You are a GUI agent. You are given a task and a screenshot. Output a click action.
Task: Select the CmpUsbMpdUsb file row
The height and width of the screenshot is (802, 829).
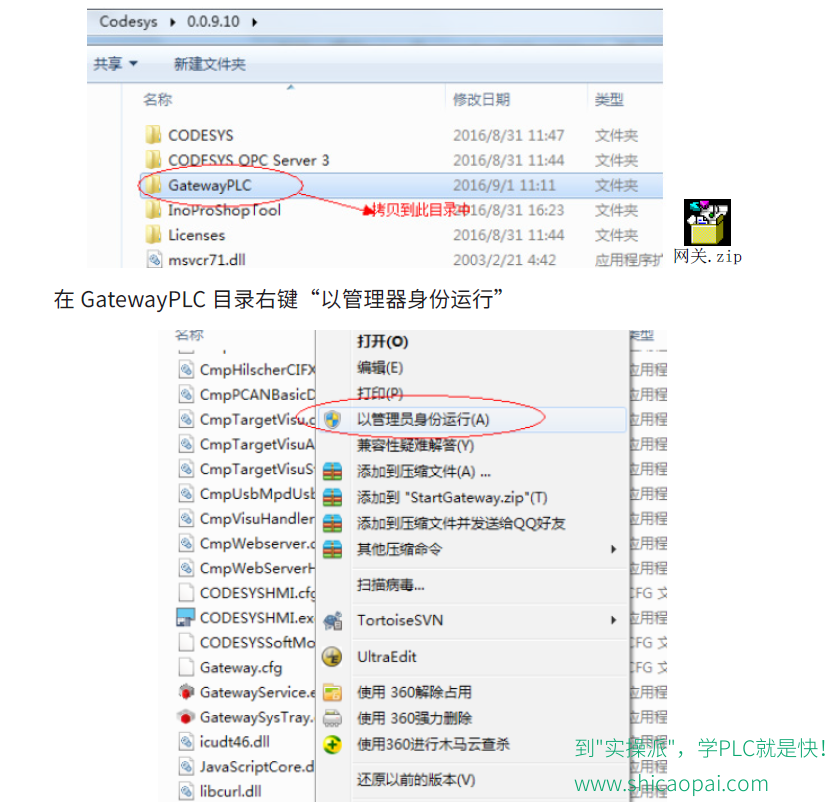[x=246, y=494]
